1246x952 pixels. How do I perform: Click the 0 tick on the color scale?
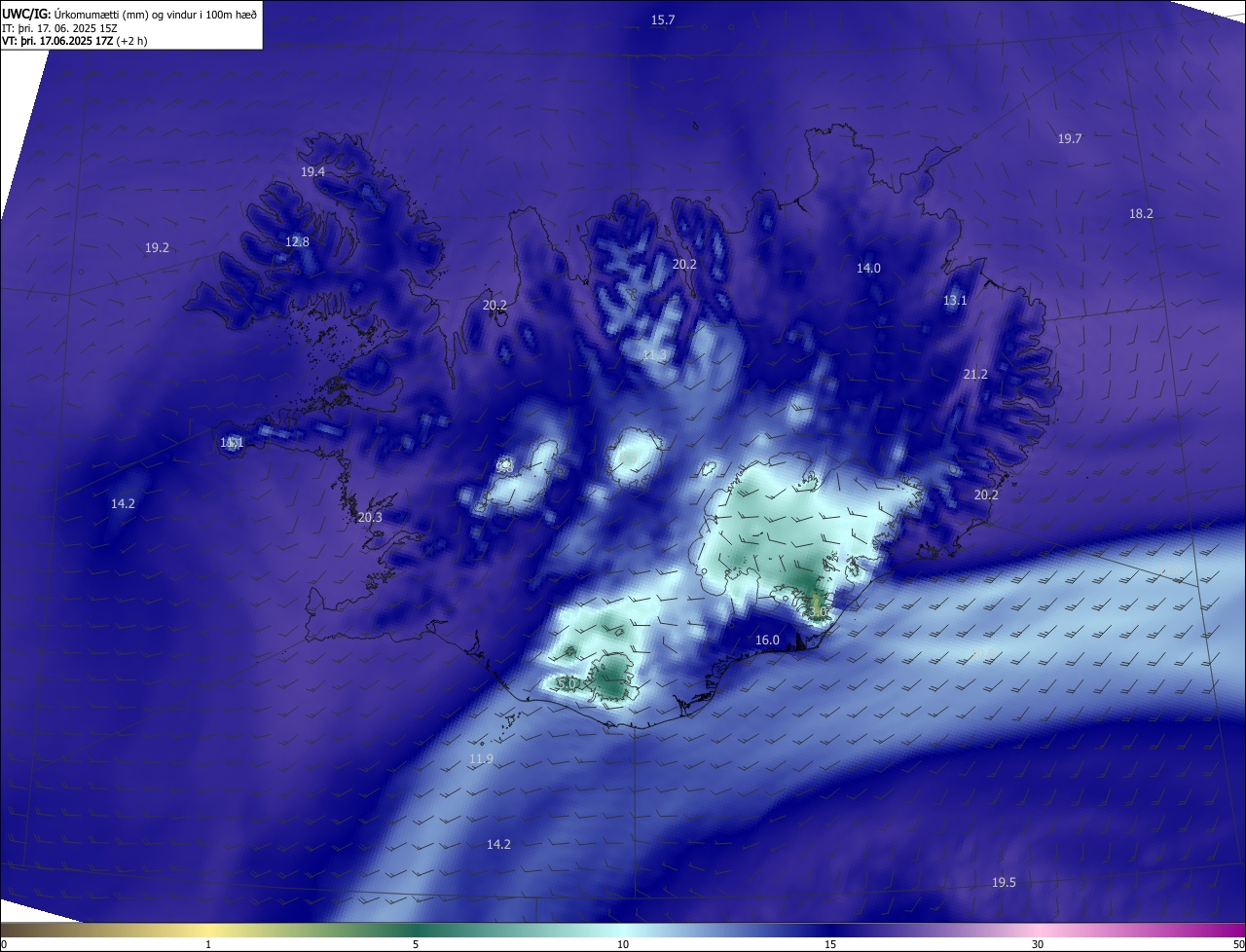[x=4, y=944]
